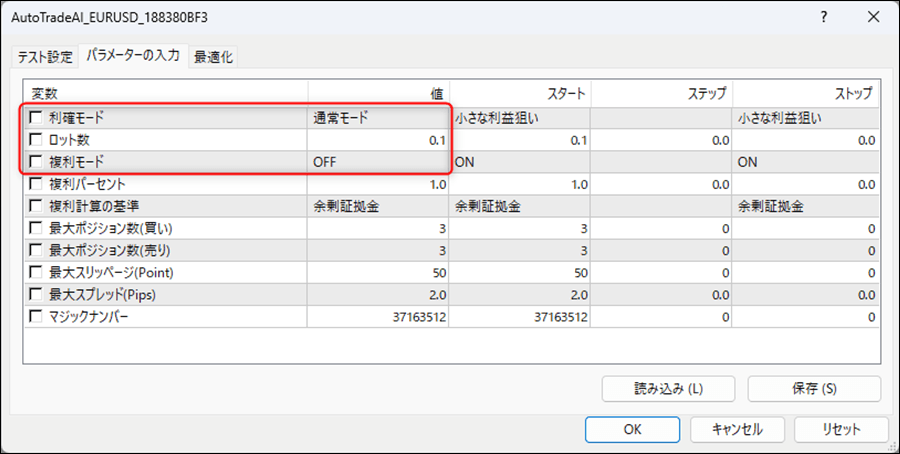Click the help question mark button
This screenshot has width=900, height=454.
pos(823,18)
